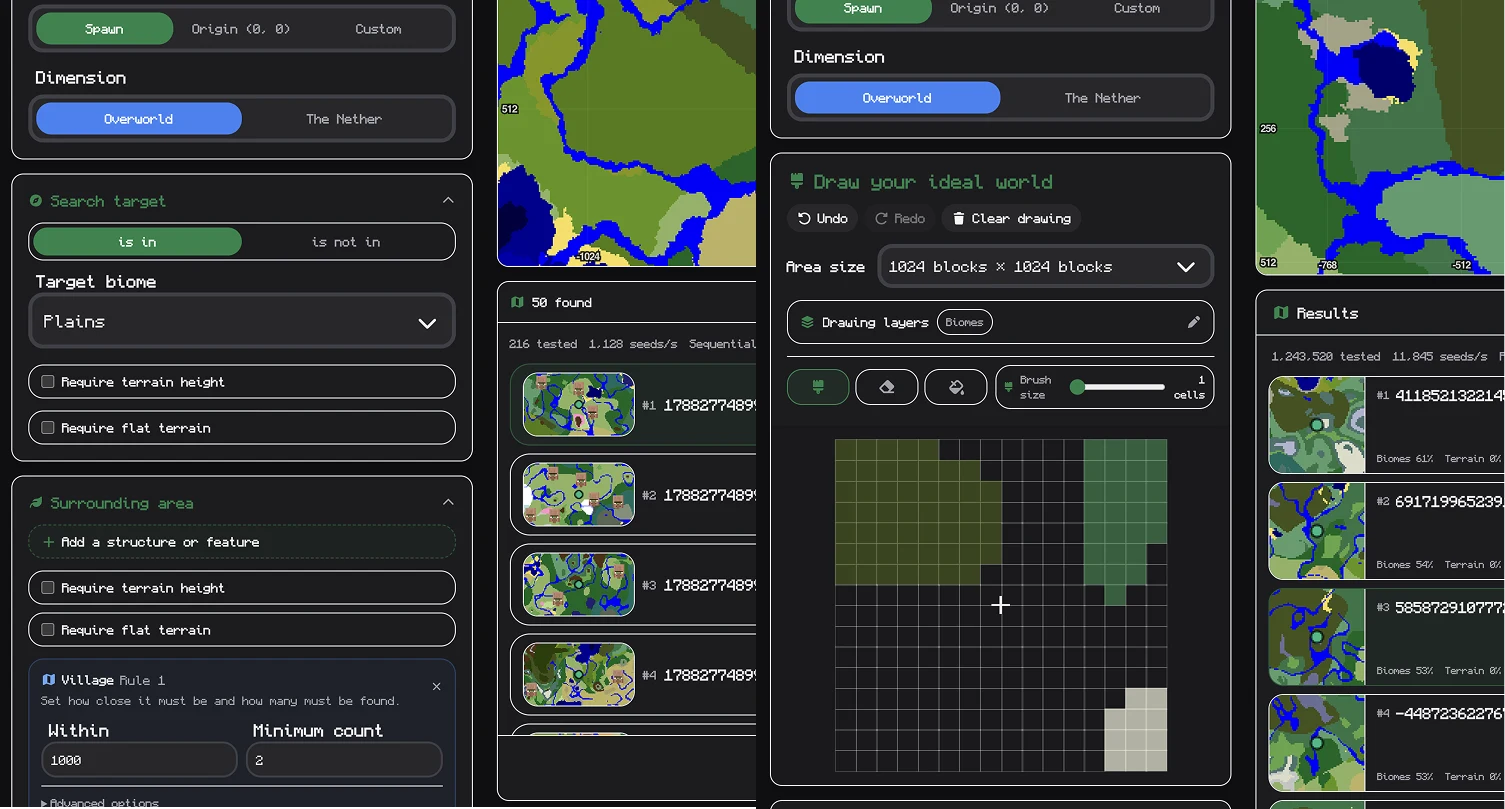Undo the last drawing stroke
The height and width of the screenshot is (809, 1505).
tap(823, 218)
